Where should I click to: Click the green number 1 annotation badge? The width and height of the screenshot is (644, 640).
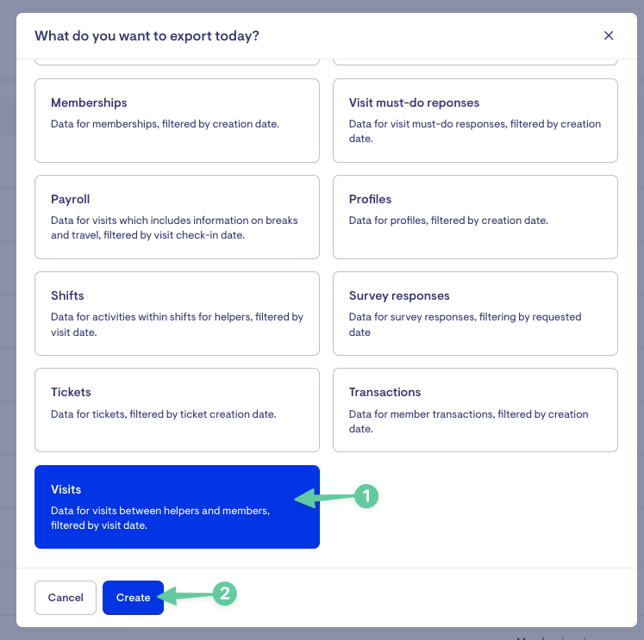[366, 496]
